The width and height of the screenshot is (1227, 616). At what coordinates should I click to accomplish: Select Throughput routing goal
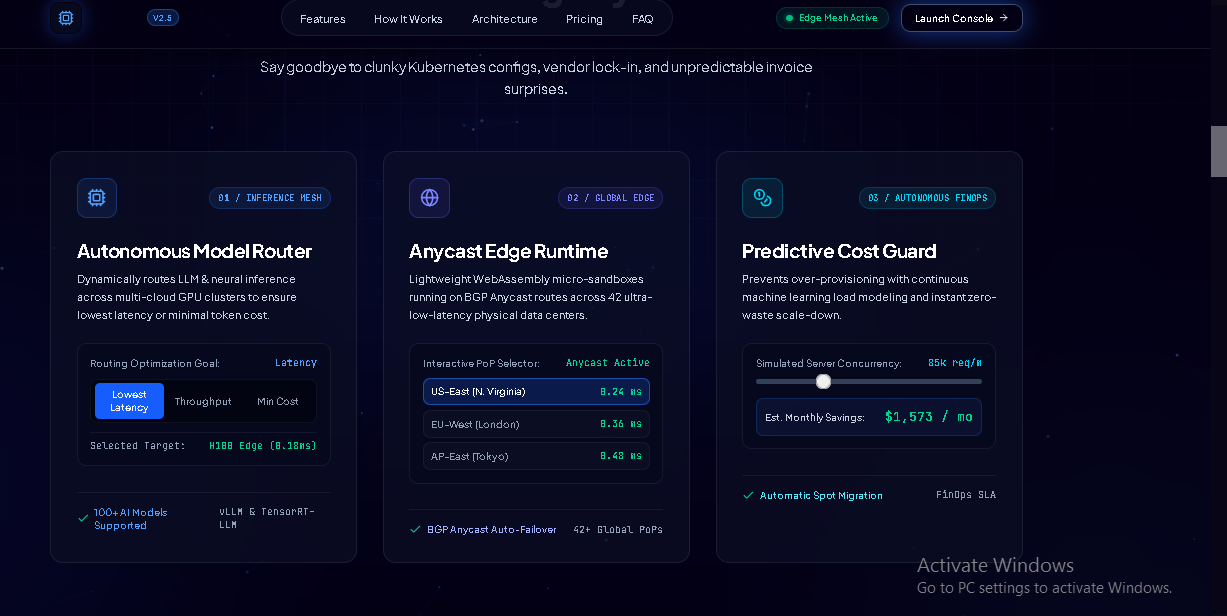click(203, 401)
